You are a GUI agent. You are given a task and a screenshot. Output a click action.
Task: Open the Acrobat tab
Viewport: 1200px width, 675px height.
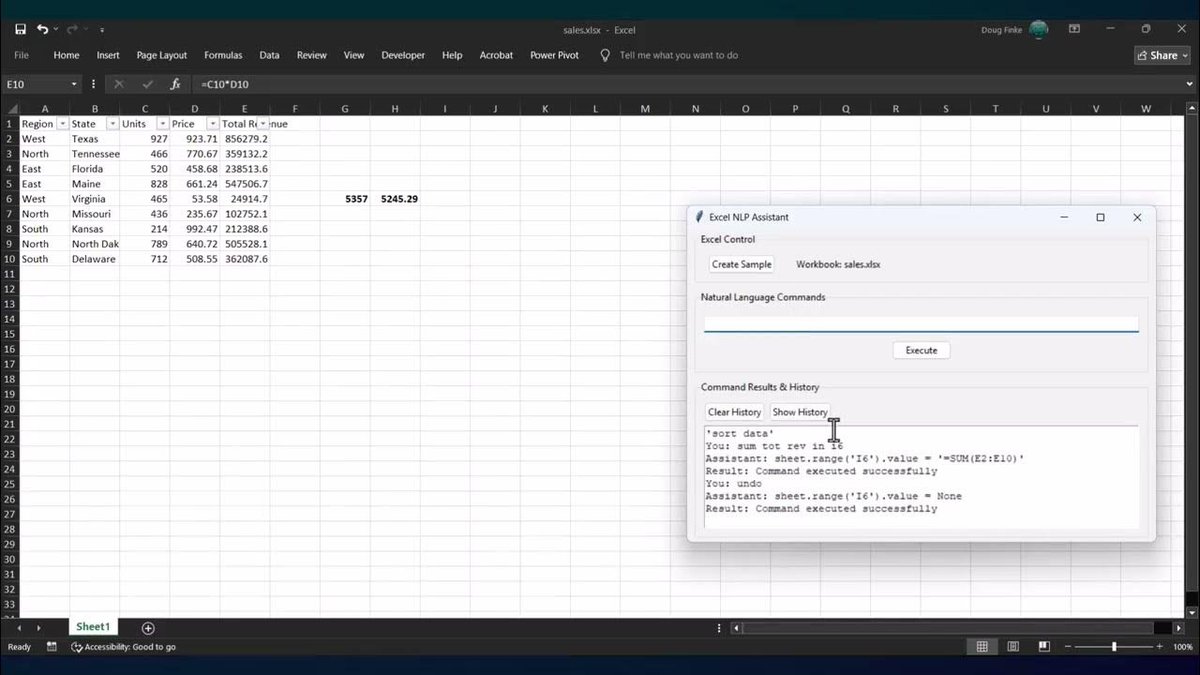coord(496,55)
